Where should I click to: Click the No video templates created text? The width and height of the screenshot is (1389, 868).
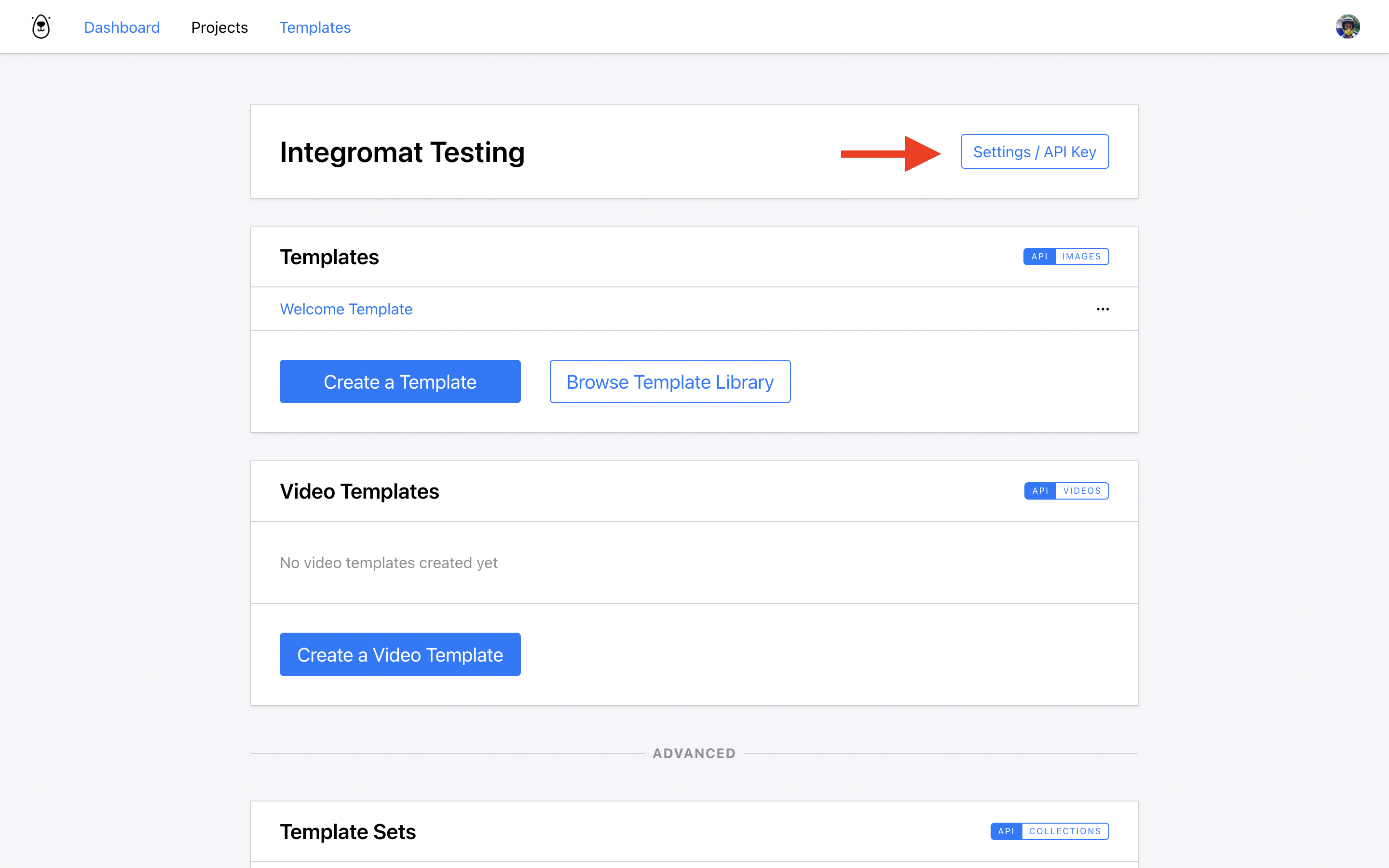tap(389, 563)
